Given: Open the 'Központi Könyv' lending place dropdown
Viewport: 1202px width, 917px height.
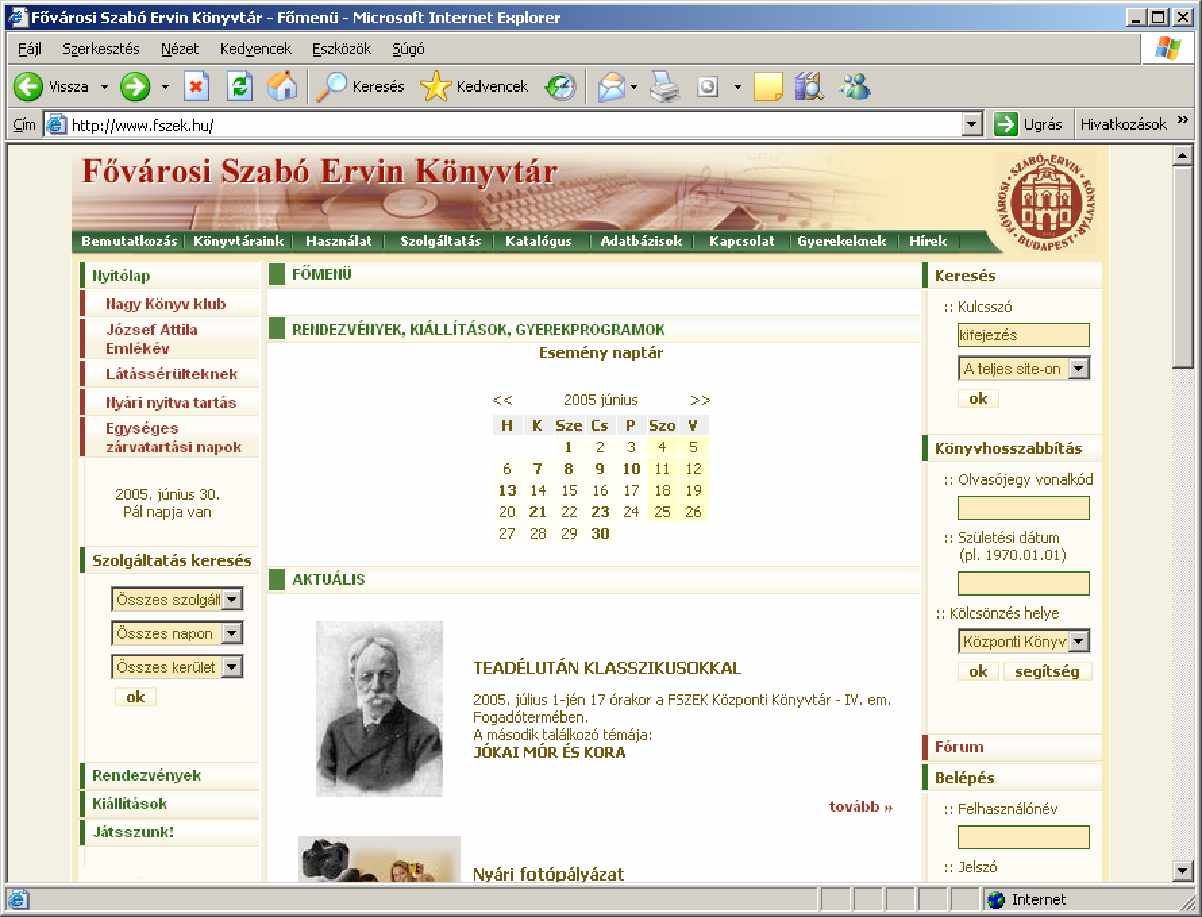Looking at the screenshot, I should [1078, 641].
